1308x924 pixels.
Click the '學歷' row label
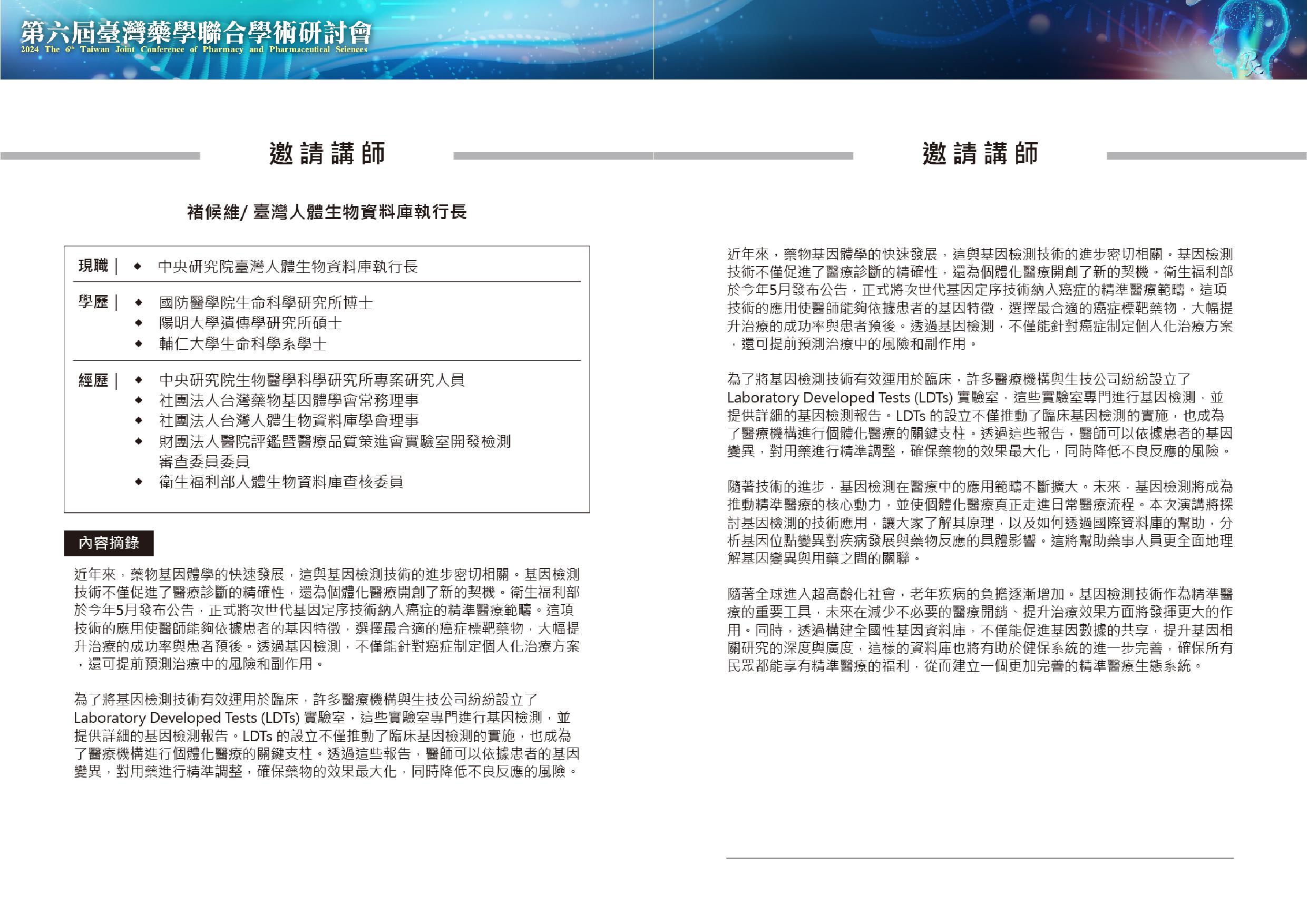(x=93, y=302)
